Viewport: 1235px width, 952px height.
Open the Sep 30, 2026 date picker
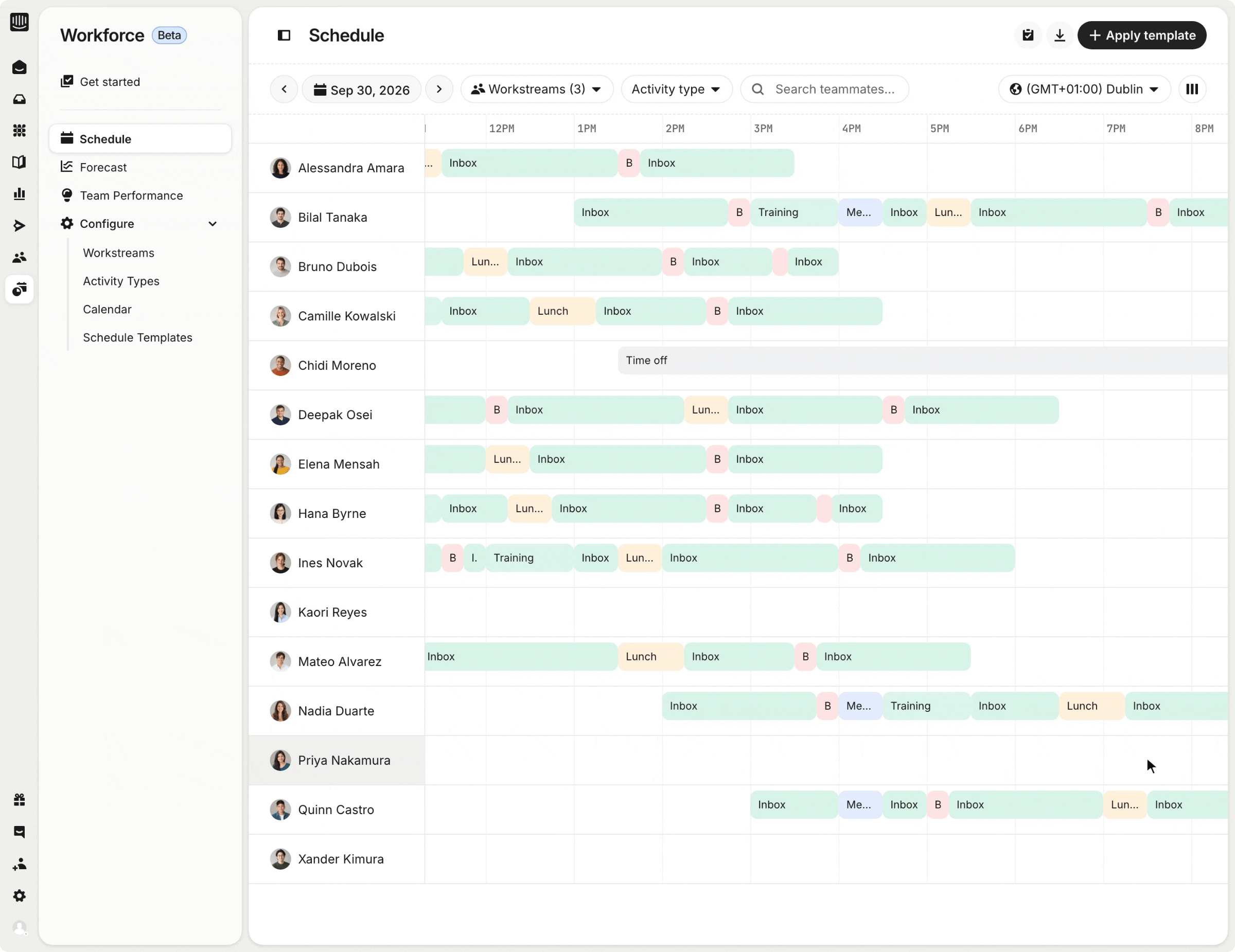[x=361, y=89]
